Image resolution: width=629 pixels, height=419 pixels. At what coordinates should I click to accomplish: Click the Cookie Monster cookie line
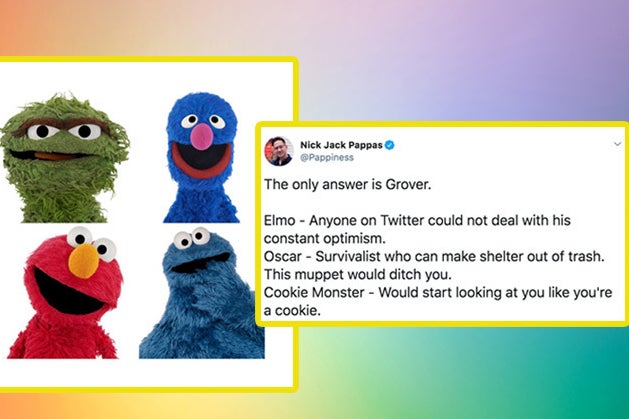[438, 301]
